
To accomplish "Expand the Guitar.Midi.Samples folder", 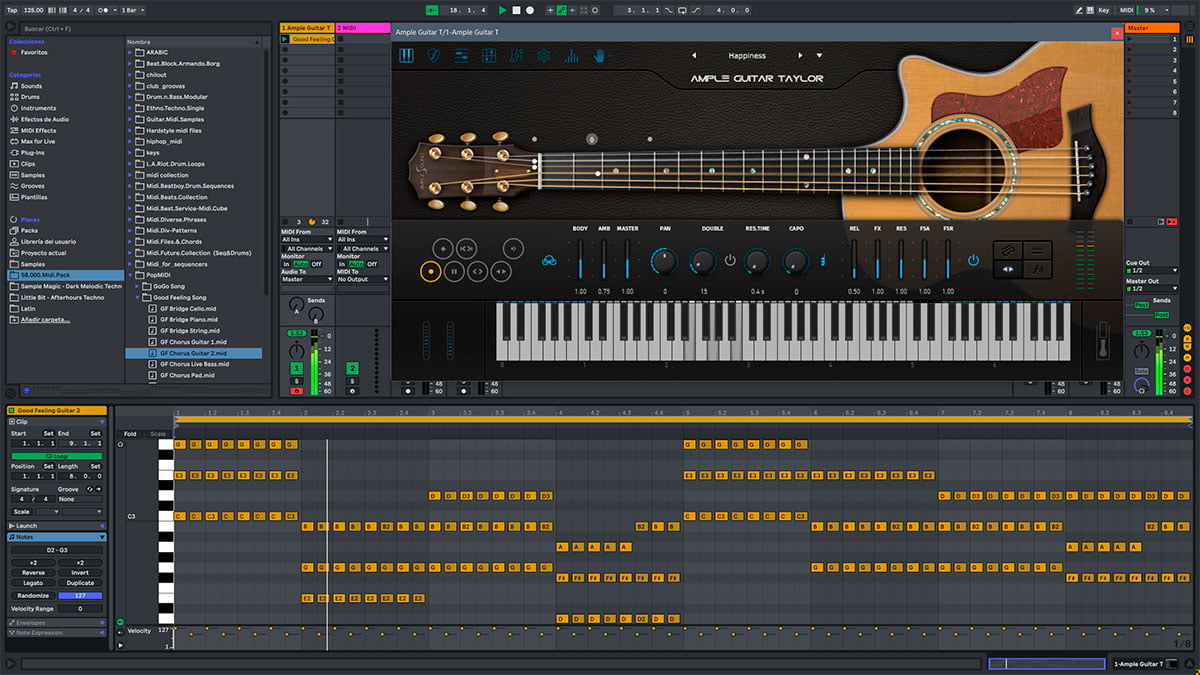I will [131, 119].
